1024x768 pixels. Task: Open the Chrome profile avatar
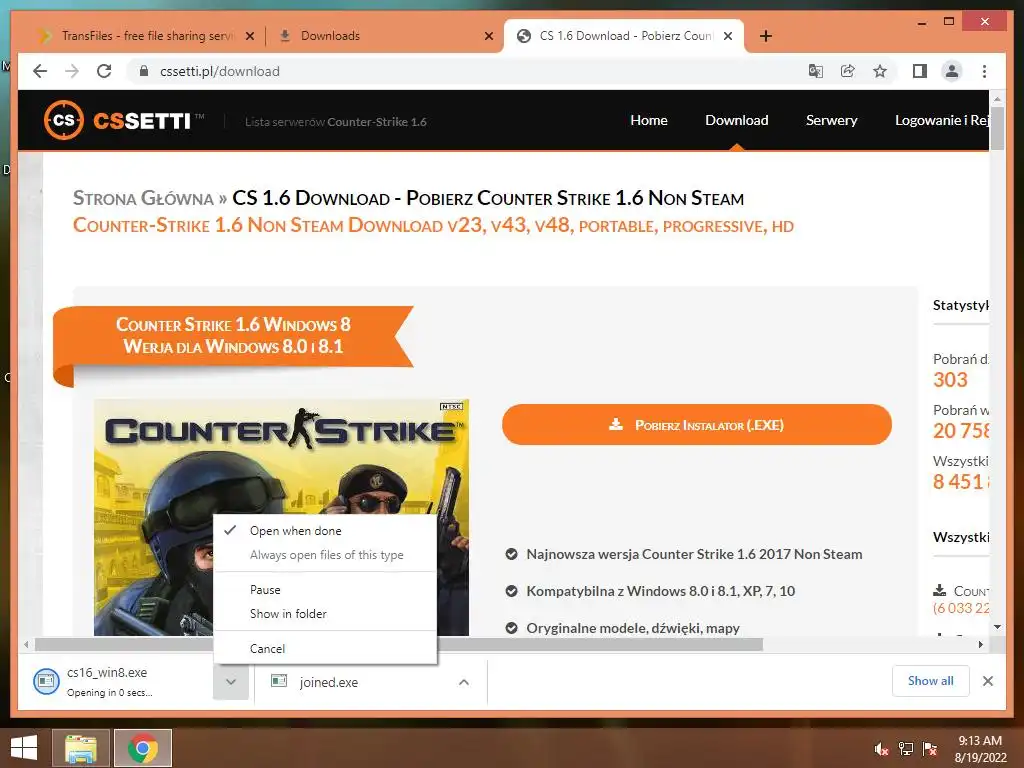coord(952,71)
